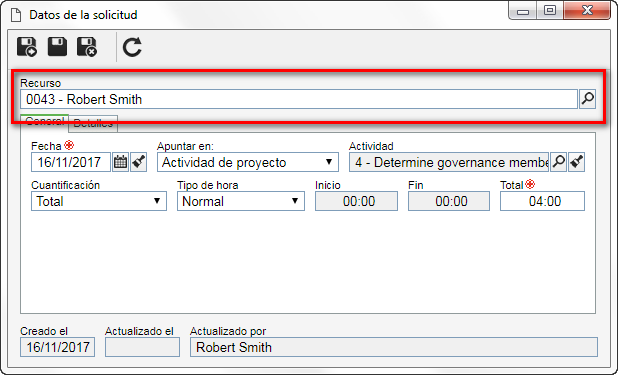Click the Actividad text field

click(x=449, y=162)
